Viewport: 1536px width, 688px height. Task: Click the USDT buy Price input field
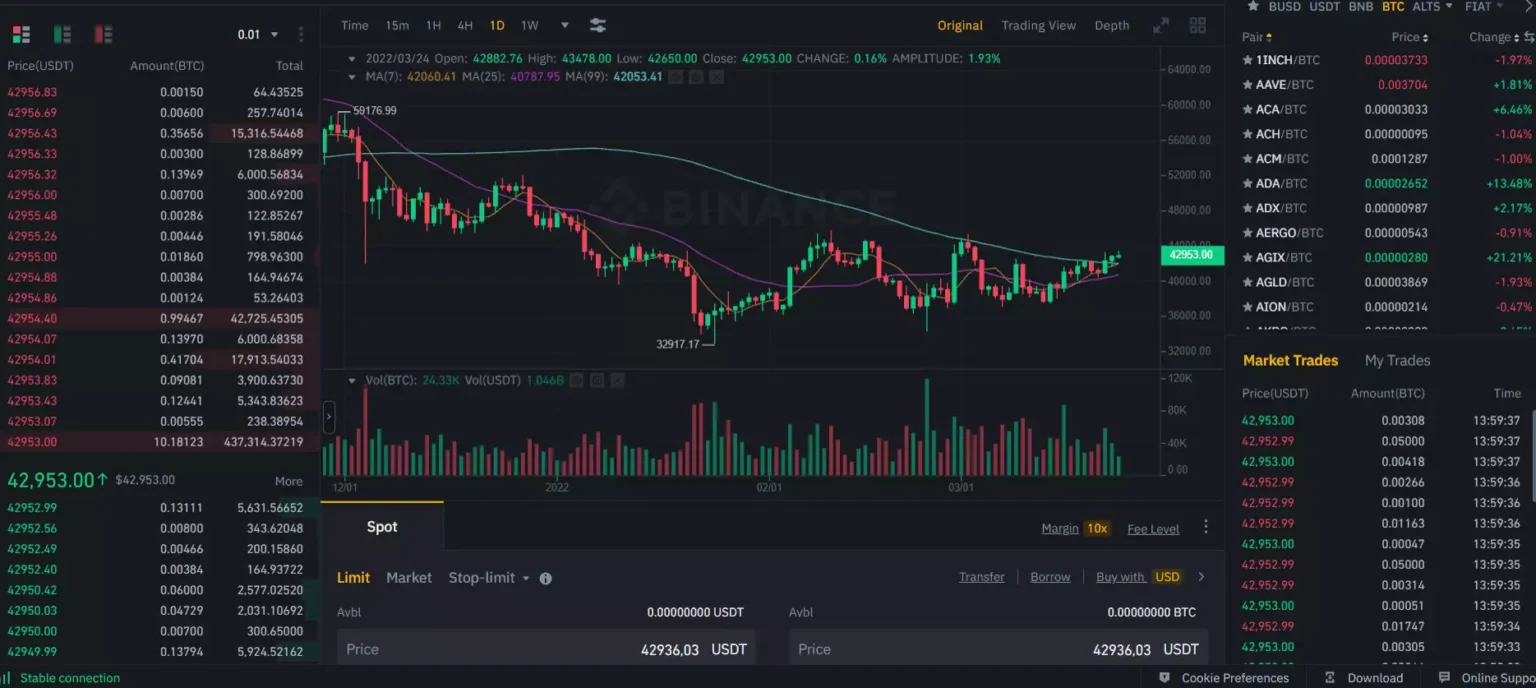coord(545,649)
